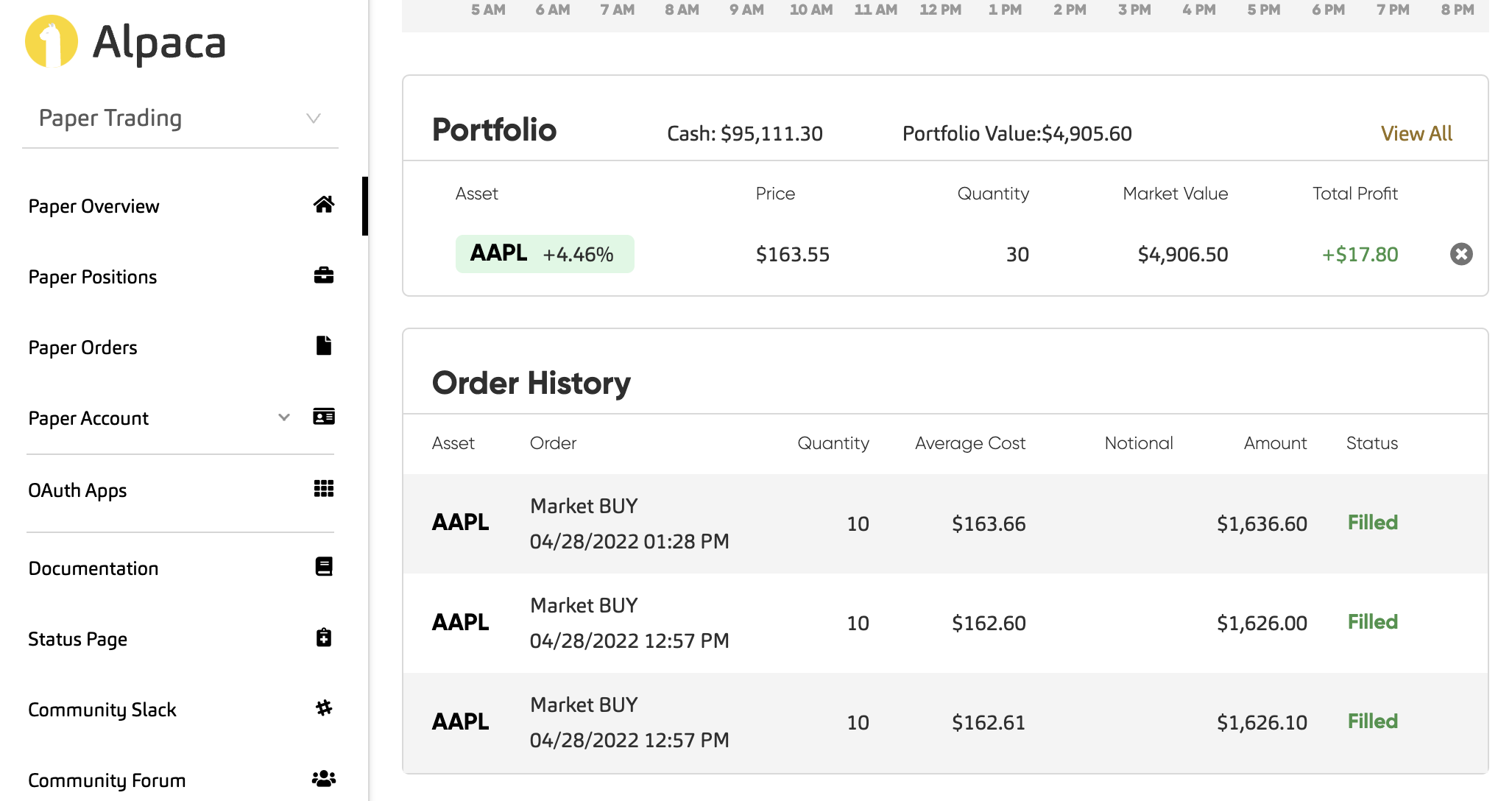Click Portfolio Value $4,905.60 text
The height and width of the screenshot is (801, 1512).
[x=1017, y=133]
